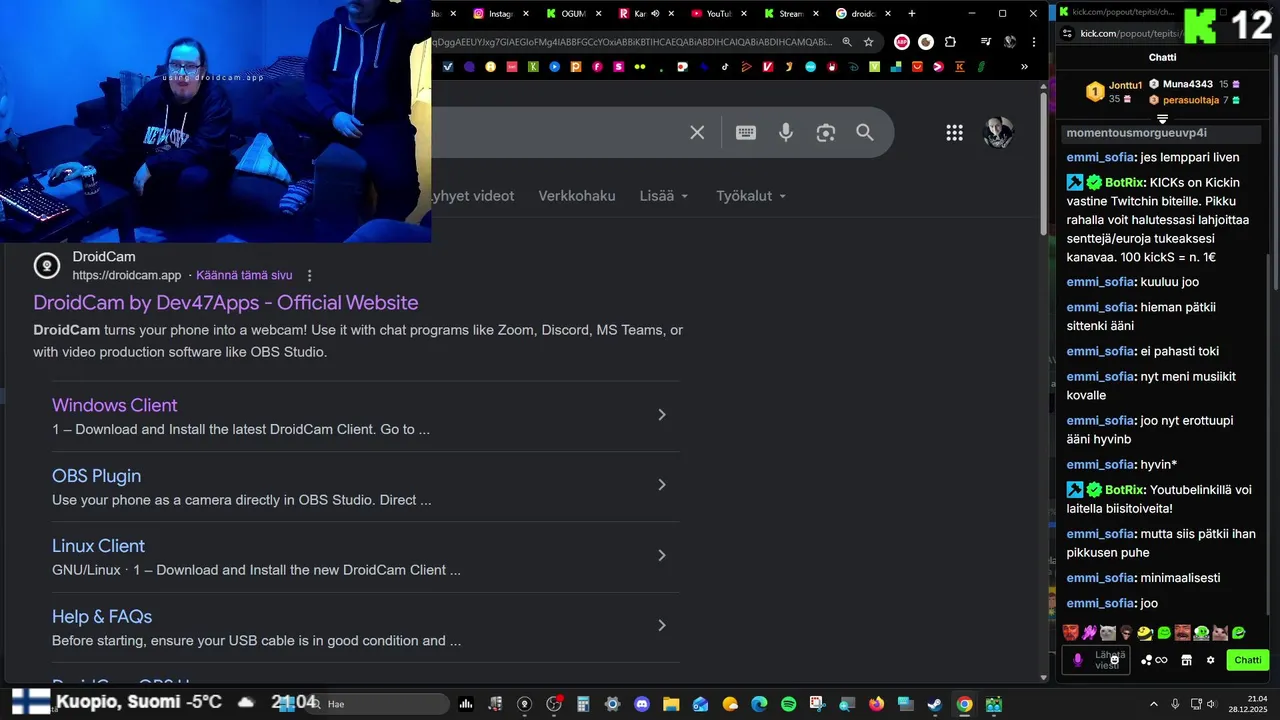The image size is (1280, 720).
Task: Open the DroidCam official website result
Action: [226, 302]
